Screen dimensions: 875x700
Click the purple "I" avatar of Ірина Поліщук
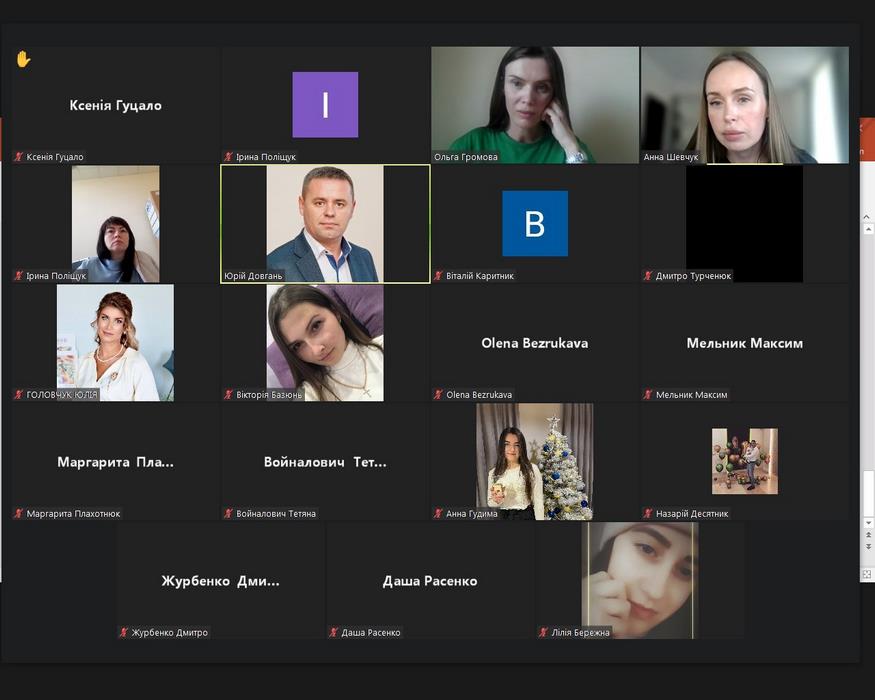click(325, 104)
